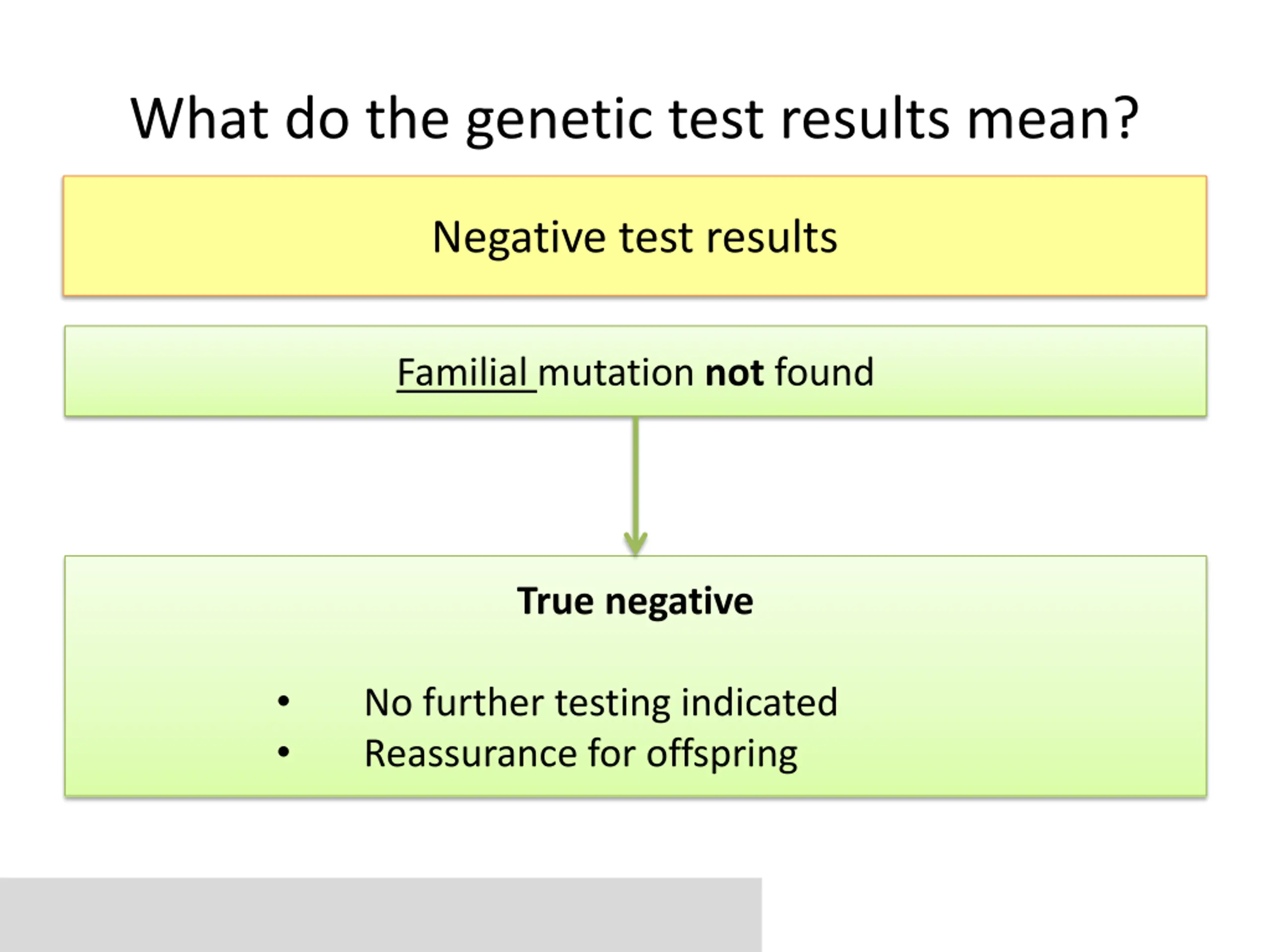Select the Reassurance for offspring text
The width and height of the screenshot is (1270, 952).
click(581, 754)
